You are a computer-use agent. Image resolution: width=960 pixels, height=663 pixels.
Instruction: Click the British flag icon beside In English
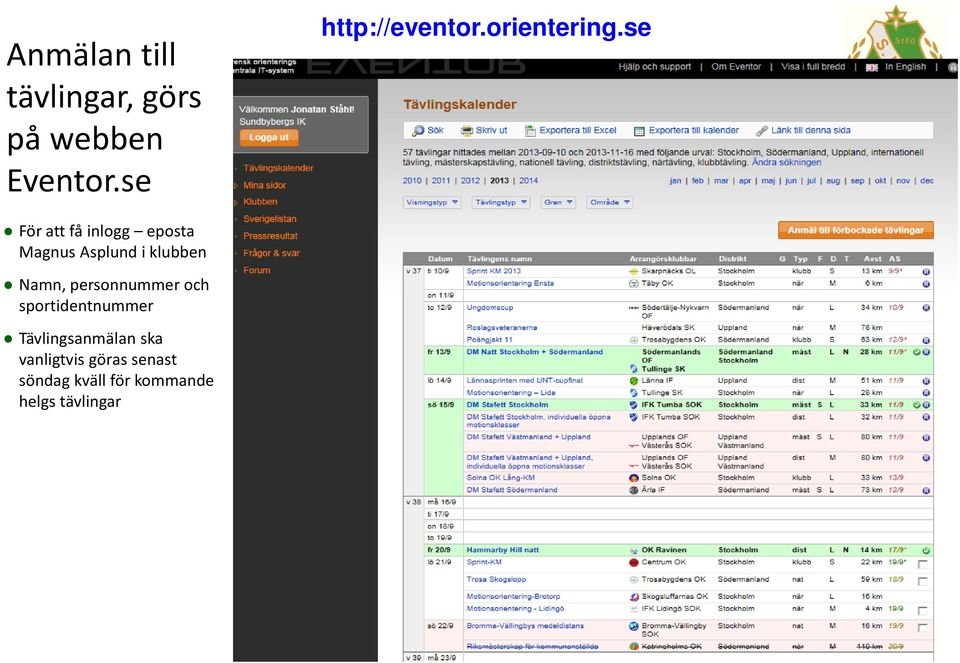pyautogui.click(x=872, y=67)
